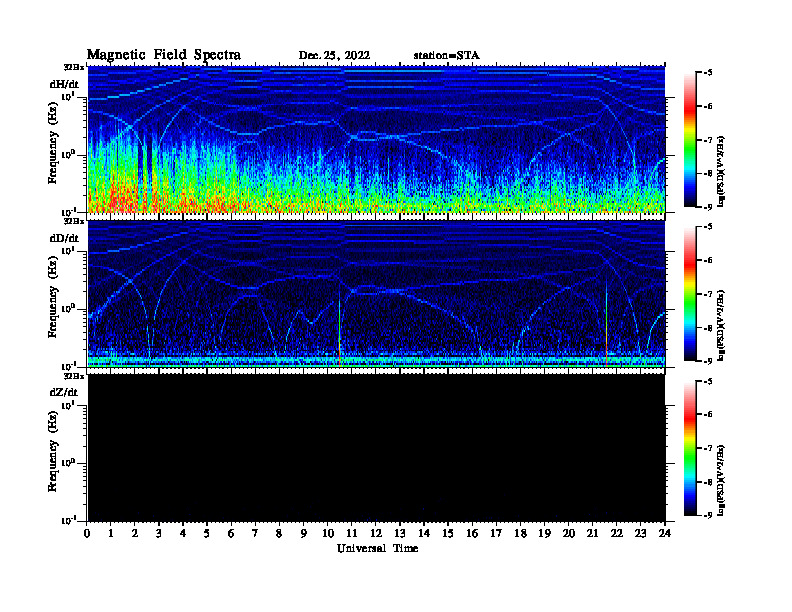Viewport: 792px width, 612px height.
Task: Click hour tick label "0" on time axis
Action: coord(87,534)
